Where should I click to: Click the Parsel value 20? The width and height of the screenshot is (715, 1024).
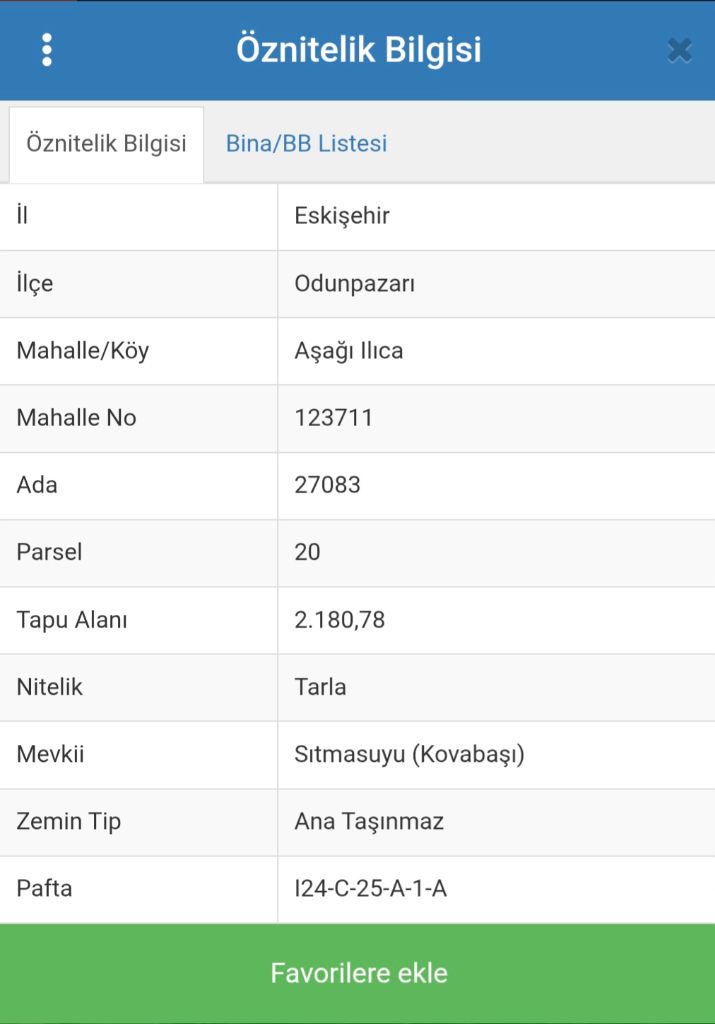307,552
